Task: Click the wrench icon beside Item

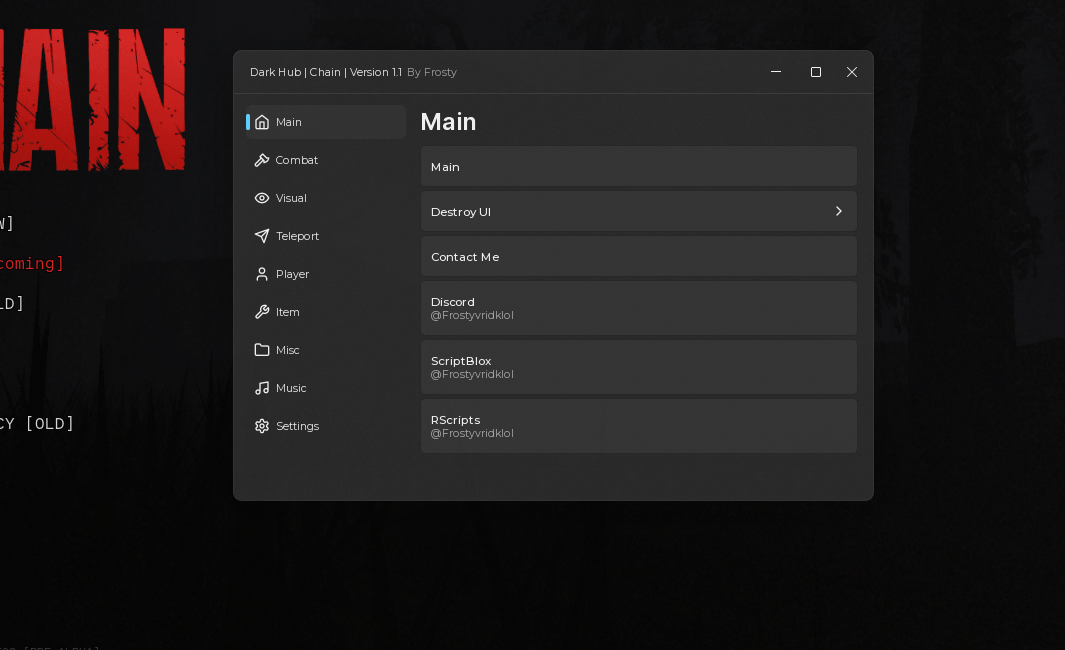Action: [261, 312]
